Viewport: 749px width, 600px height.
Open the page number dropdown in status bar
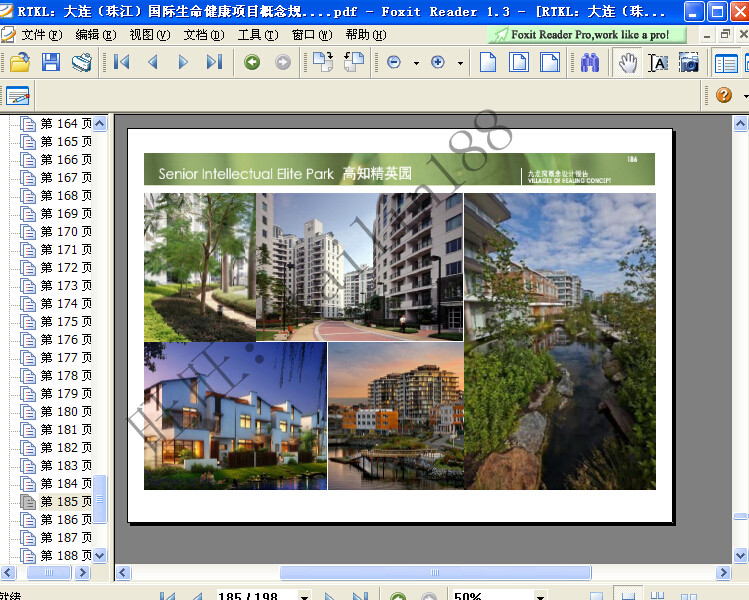point(304,596)
